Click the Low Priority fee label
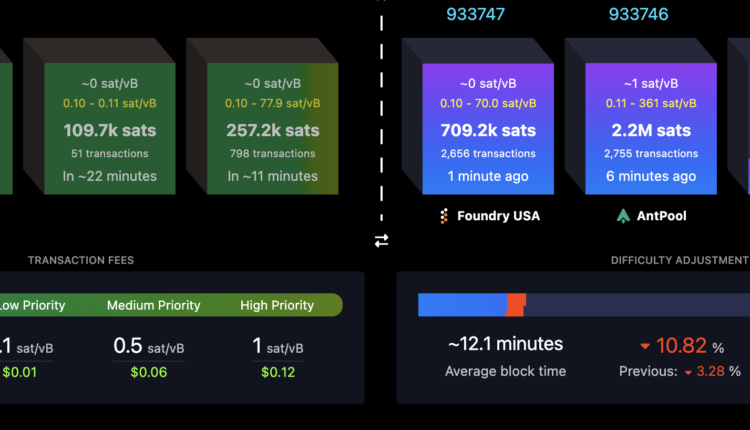The width and height of the screenshot is (750, 430). coord(30,305)
